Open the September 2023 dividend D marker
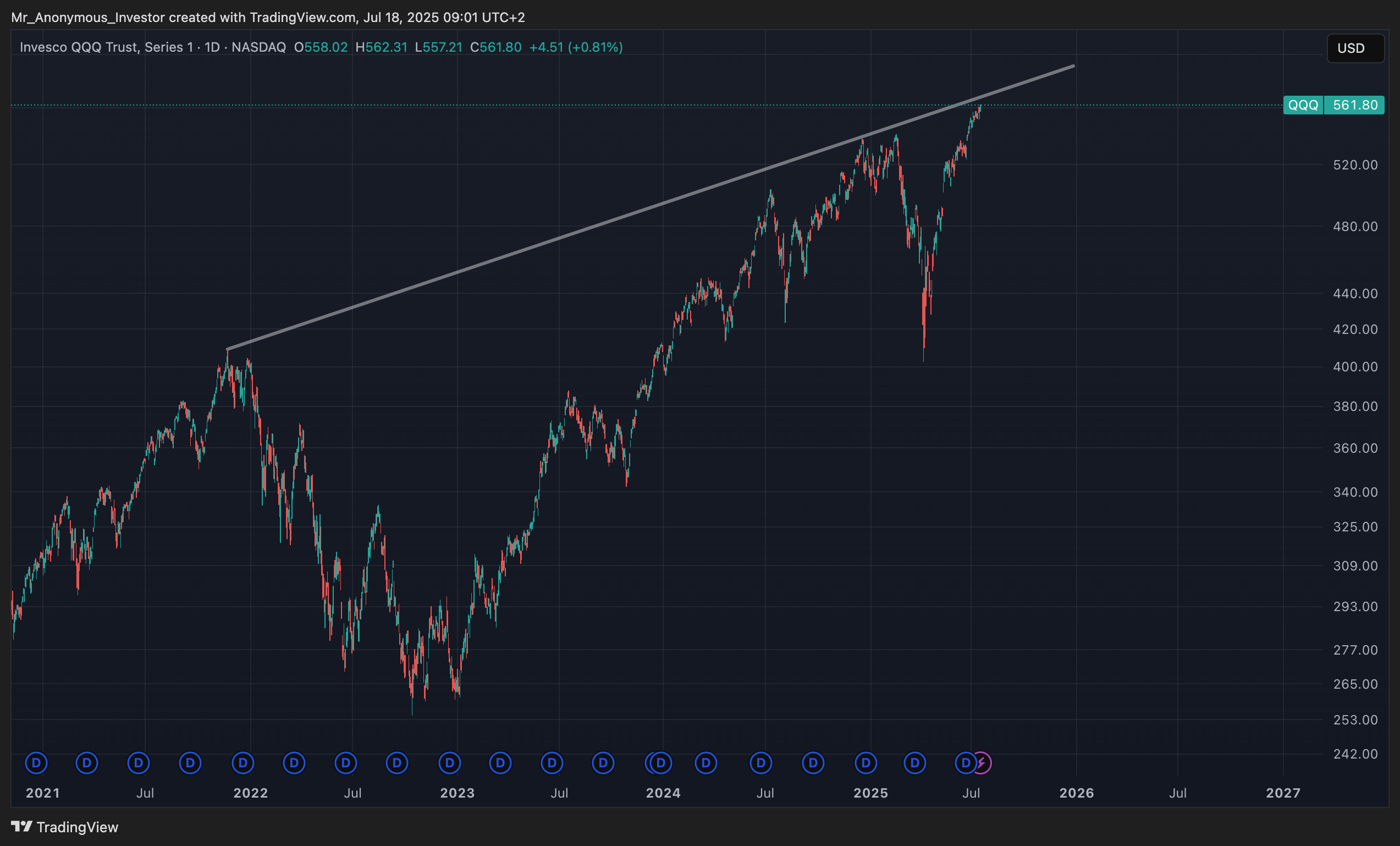 tap(603, 763)
